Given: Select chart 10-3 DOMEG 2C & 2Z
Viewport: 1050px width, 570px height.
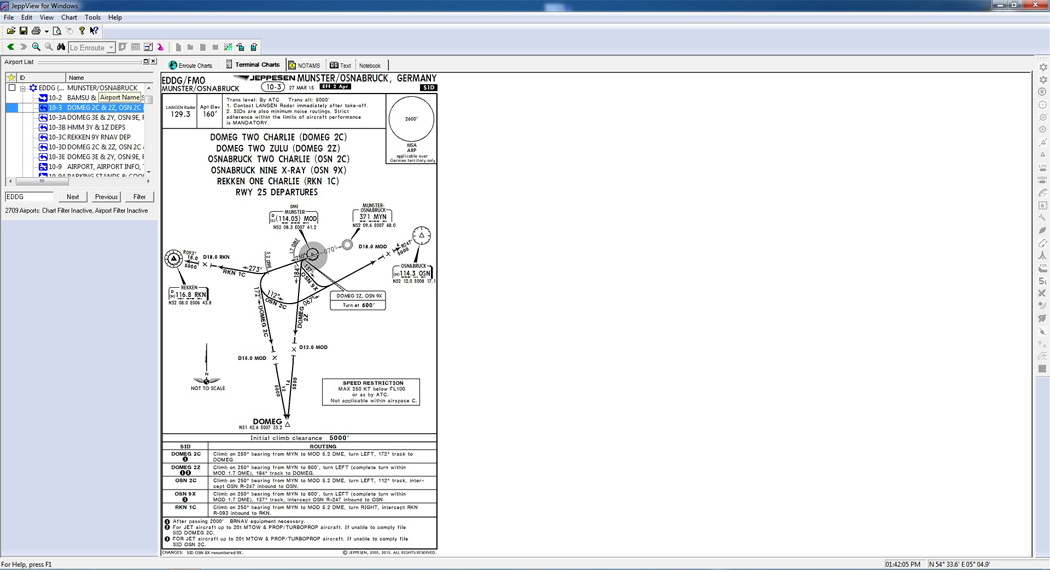Looking at the screenshot, I should (90, 107).
